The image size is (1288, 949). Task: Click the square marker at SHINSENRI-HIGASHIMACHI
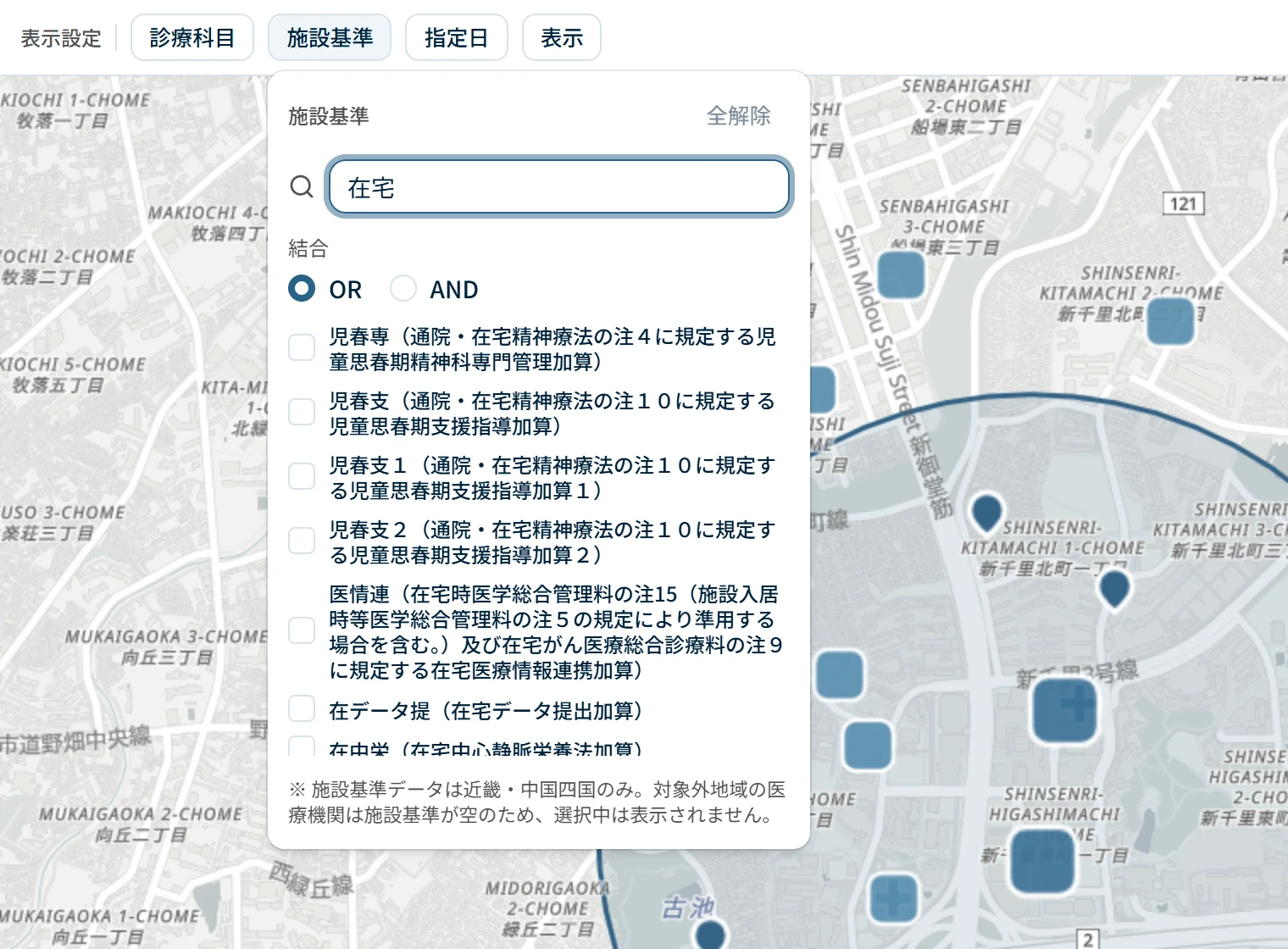point(1042,861)
